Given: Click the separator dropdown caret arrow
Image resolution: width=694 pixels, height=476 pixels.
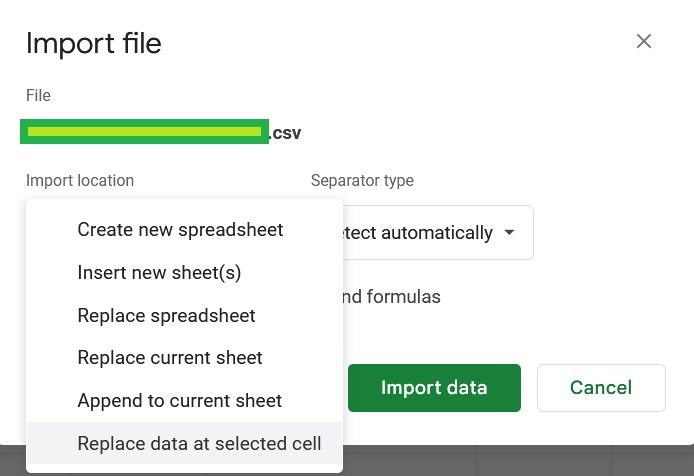Looking at the screenshot, I should click(x=509, y=232).
